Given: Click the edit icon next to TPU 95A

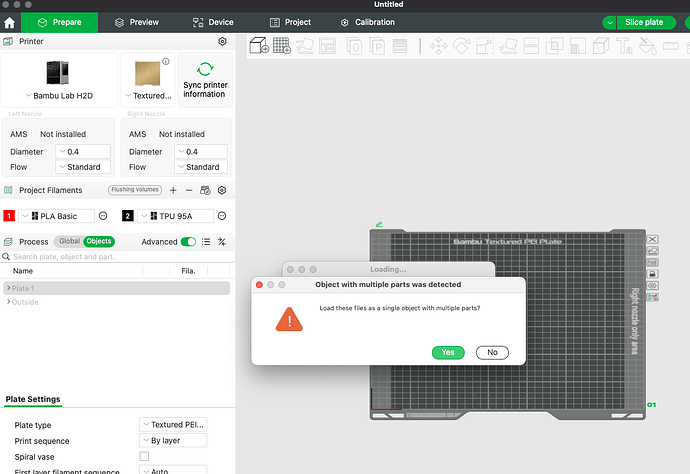Looking at the screenshot, I should point(222,216).
